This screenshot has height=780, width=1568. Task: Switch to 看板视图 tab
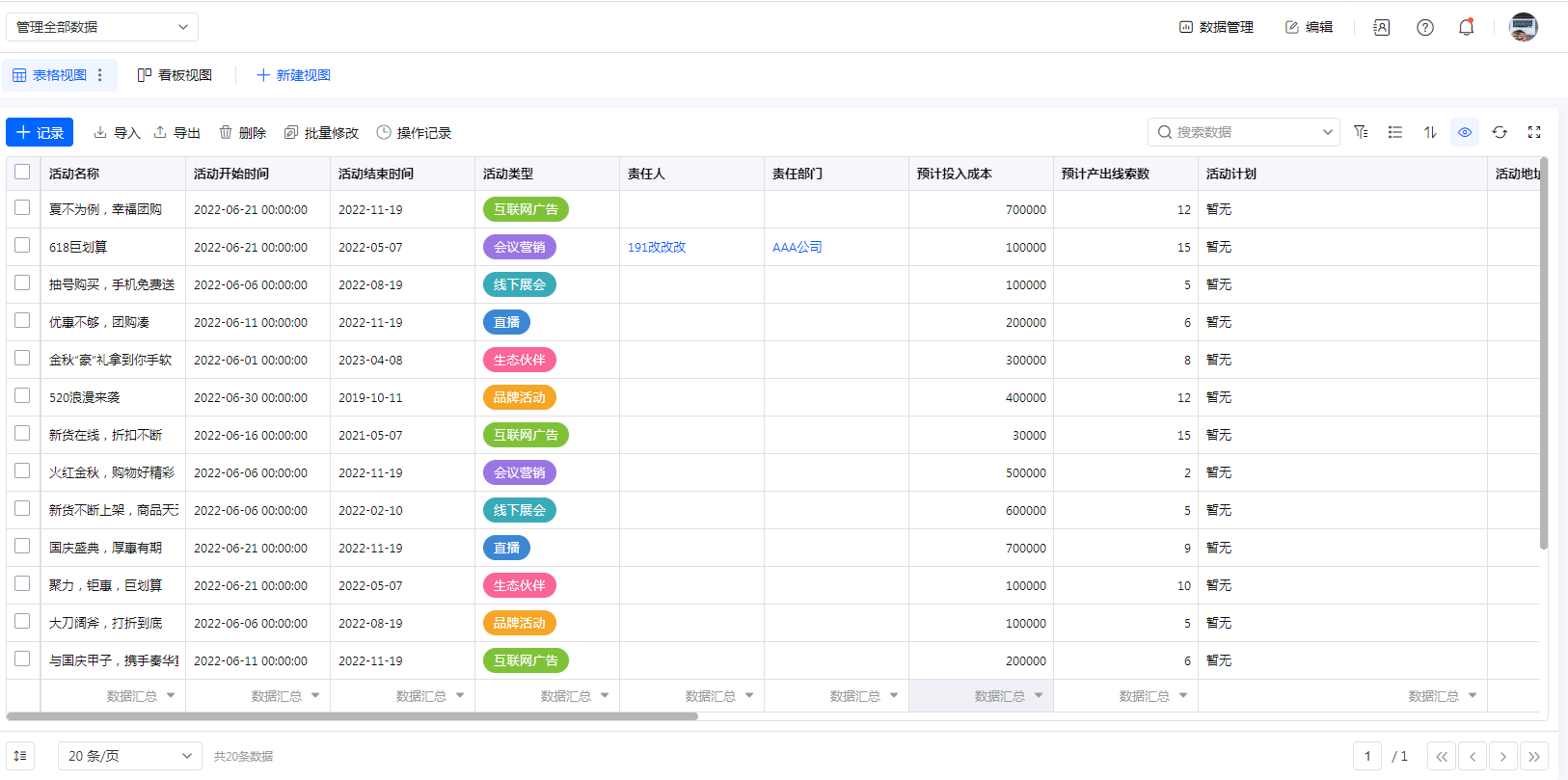click(x=175, y=75)
